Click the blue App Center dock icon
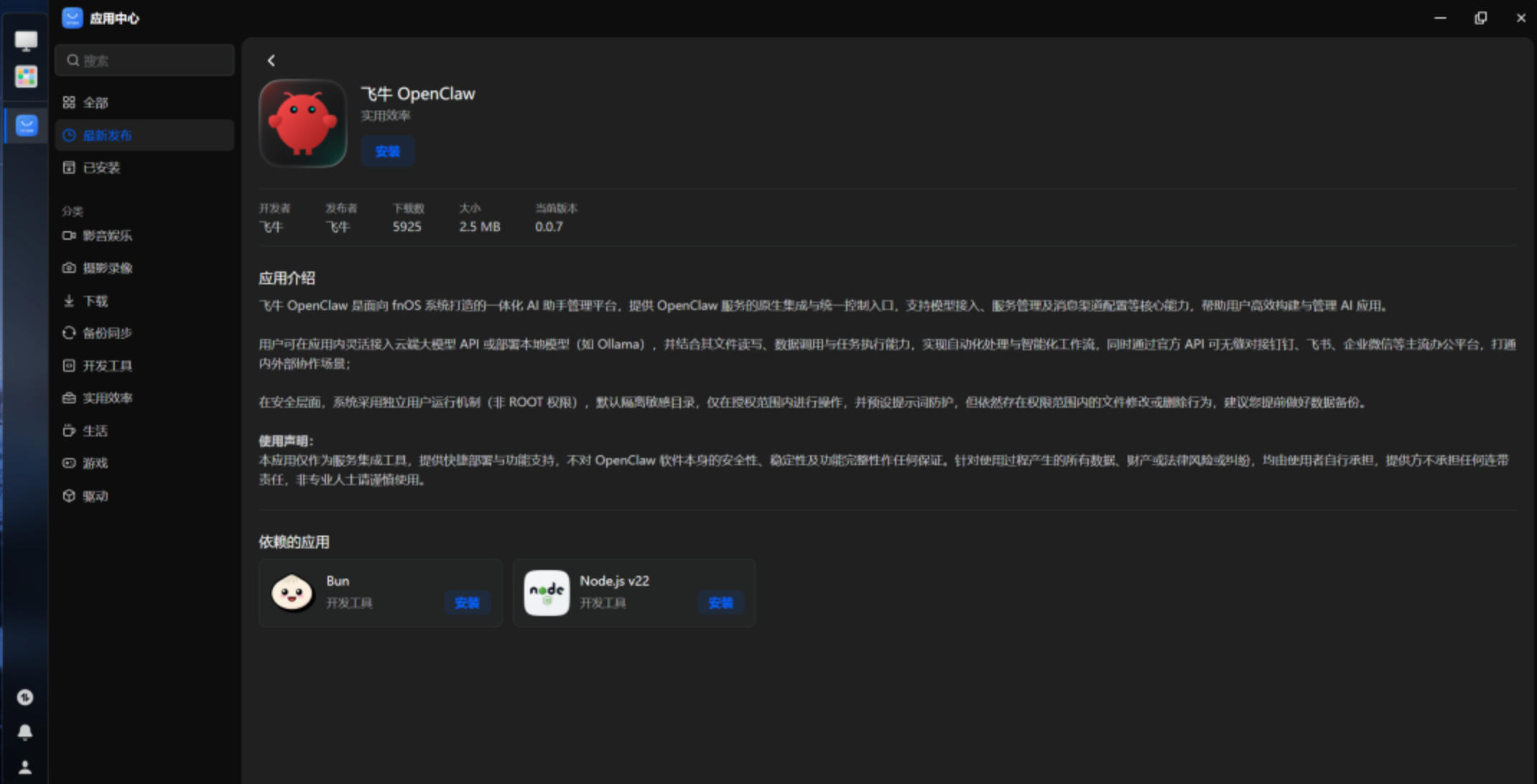This screenshot has width=1537, height=784. [x=27, y=126]
